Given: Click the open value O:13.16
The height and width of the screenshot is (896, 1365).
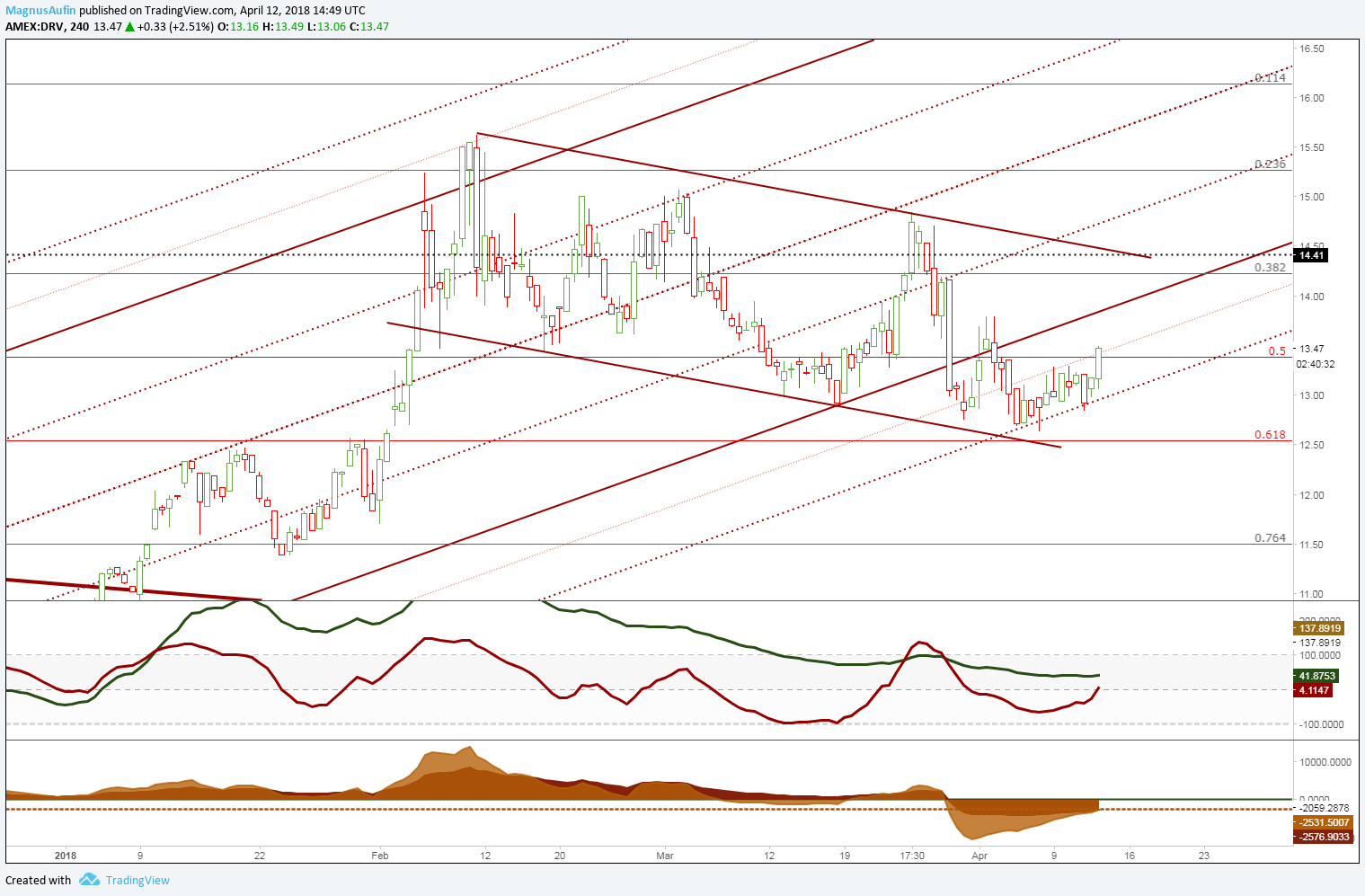Looking at the screenshot, I should tap(238, 26).
